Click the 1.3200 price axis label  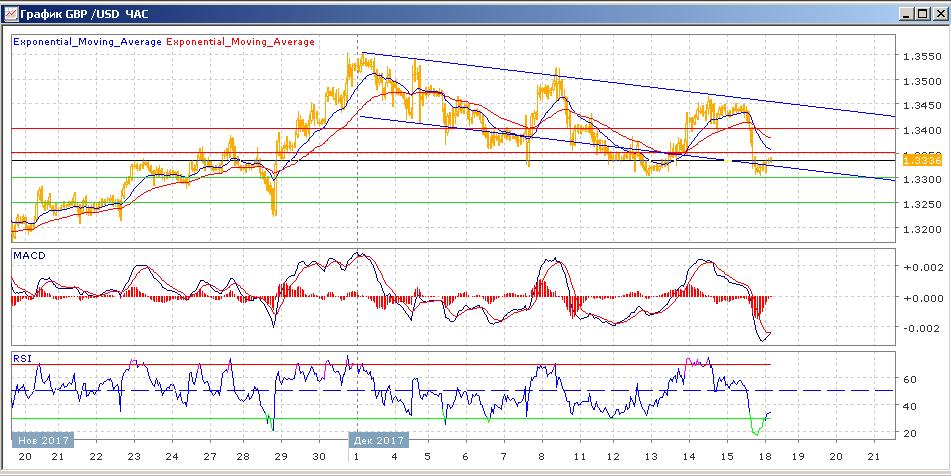tap(920, 228)
